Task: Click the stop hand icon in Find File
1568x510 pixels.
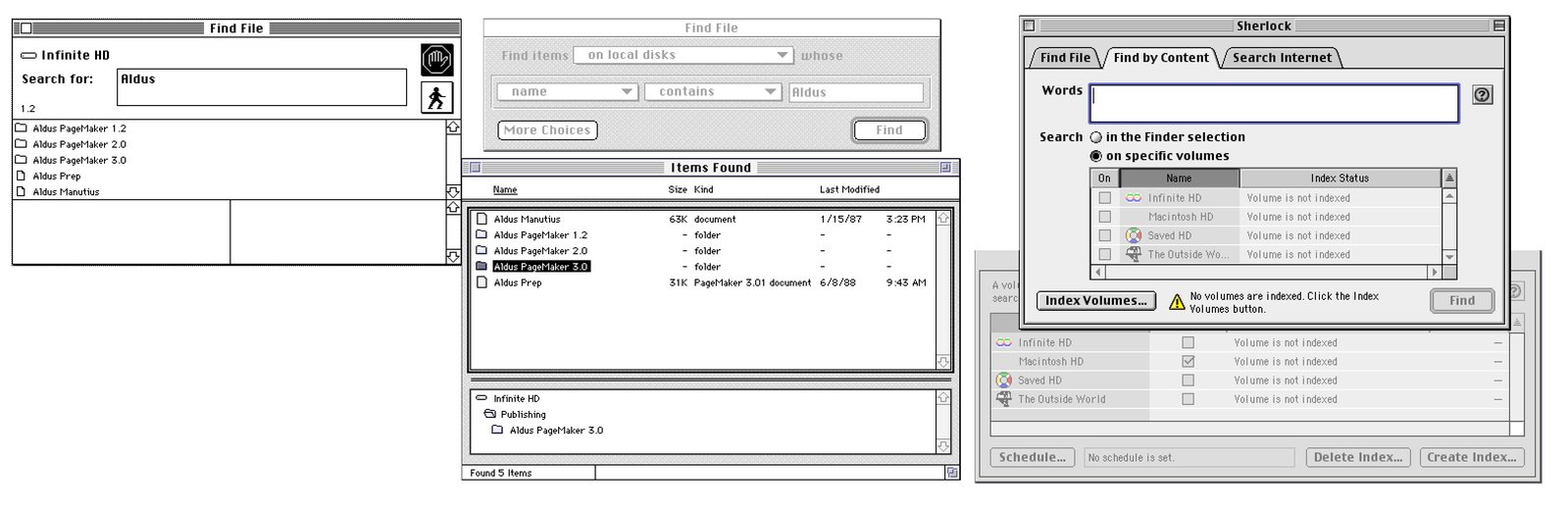Action: (x=437, y=60)
